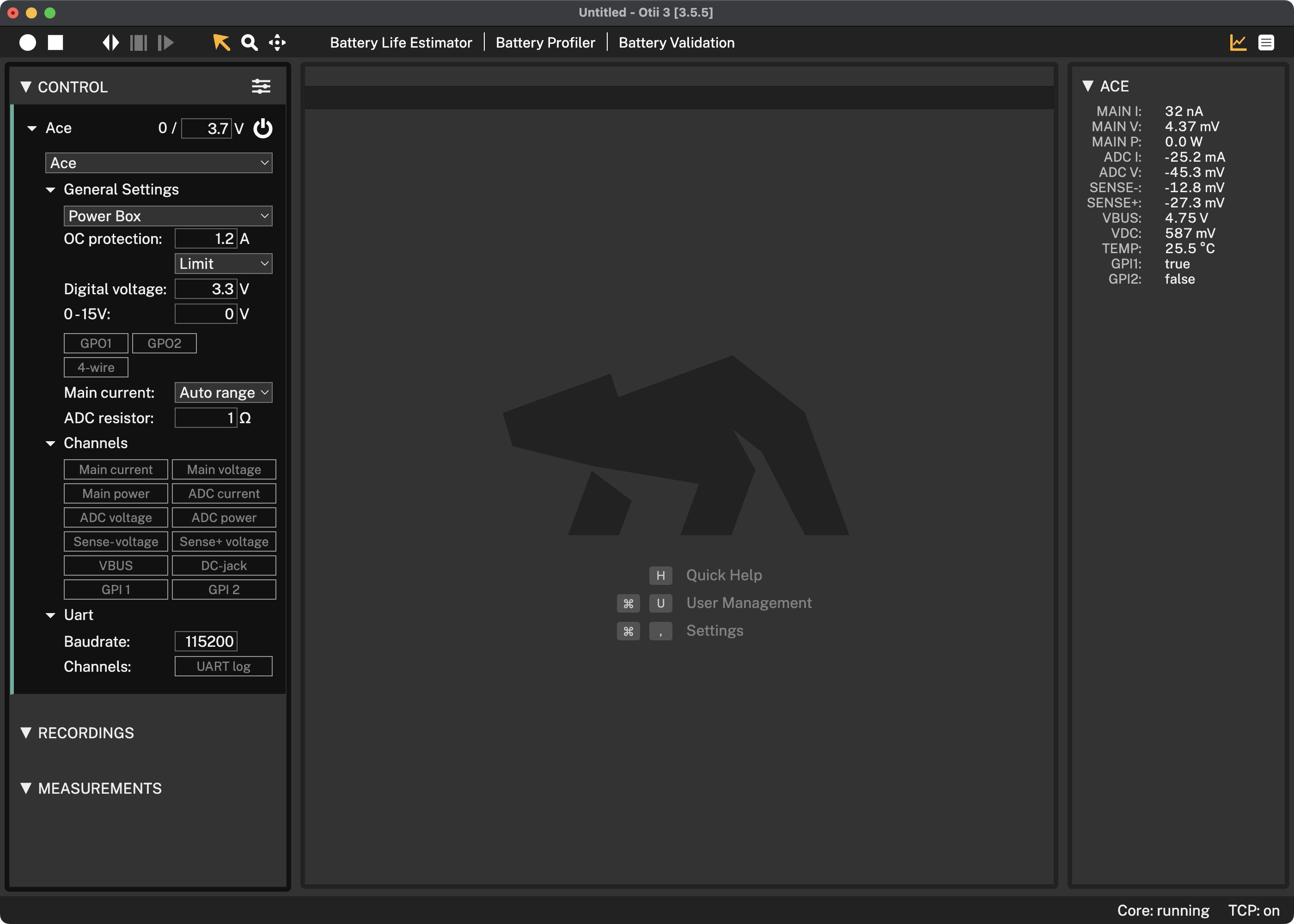The height and width of the screenshot is (924, 1294).
Task: Click the GPI1 value true
Action: [1177, 264]
